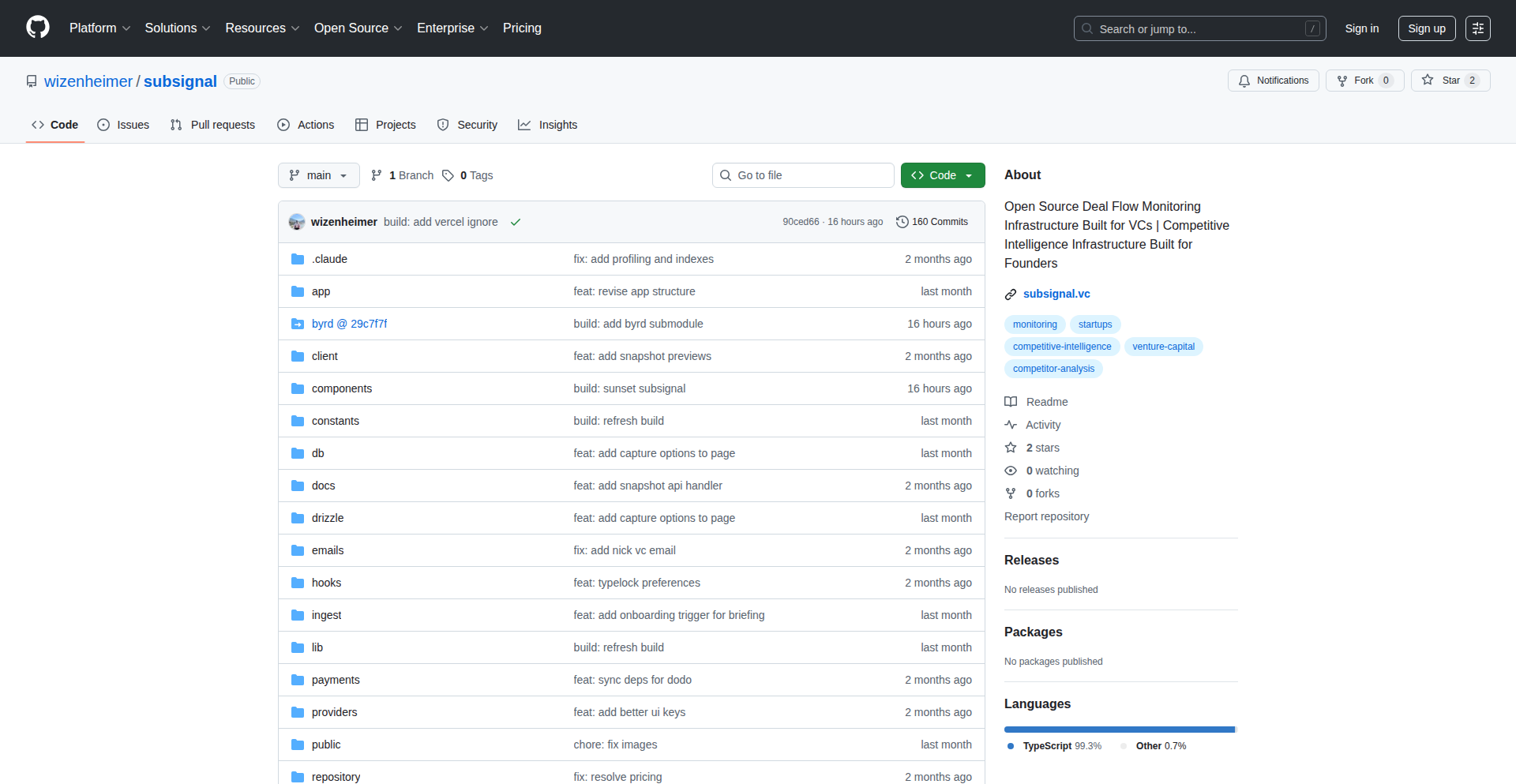1516x784 pixels.
Task: Click the Sign up button
Action: coord(1426,28)
